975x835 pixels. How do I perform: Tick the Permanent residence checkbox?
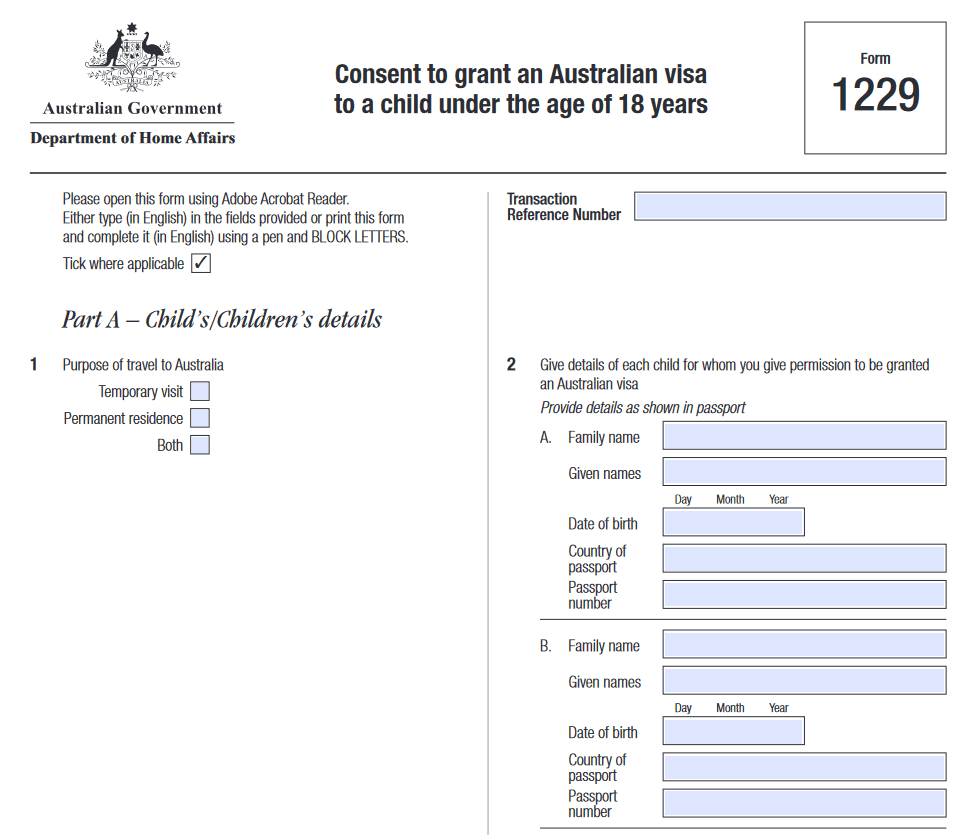(200, 418)
